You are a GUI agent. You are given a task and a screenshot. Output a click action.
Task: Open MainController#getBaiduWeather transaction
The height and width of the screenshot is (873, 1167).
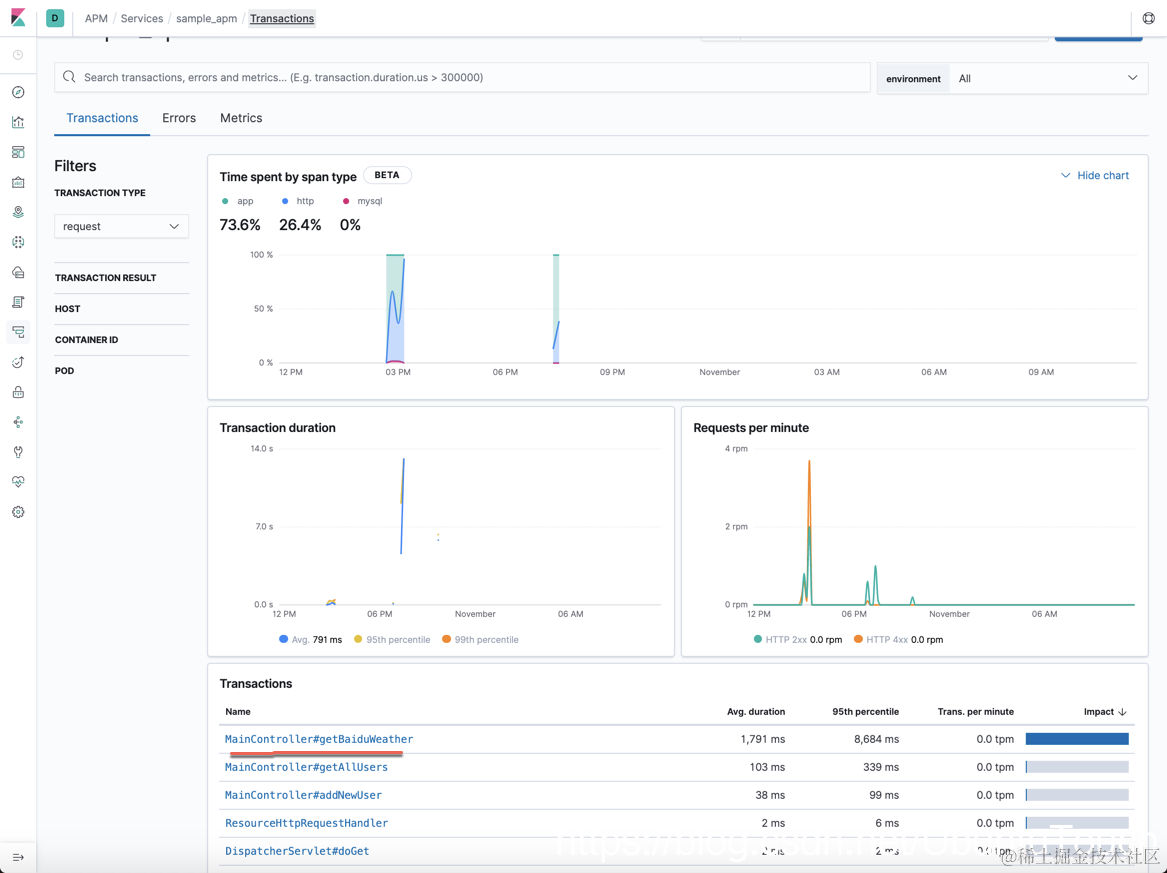pos(319,739)
